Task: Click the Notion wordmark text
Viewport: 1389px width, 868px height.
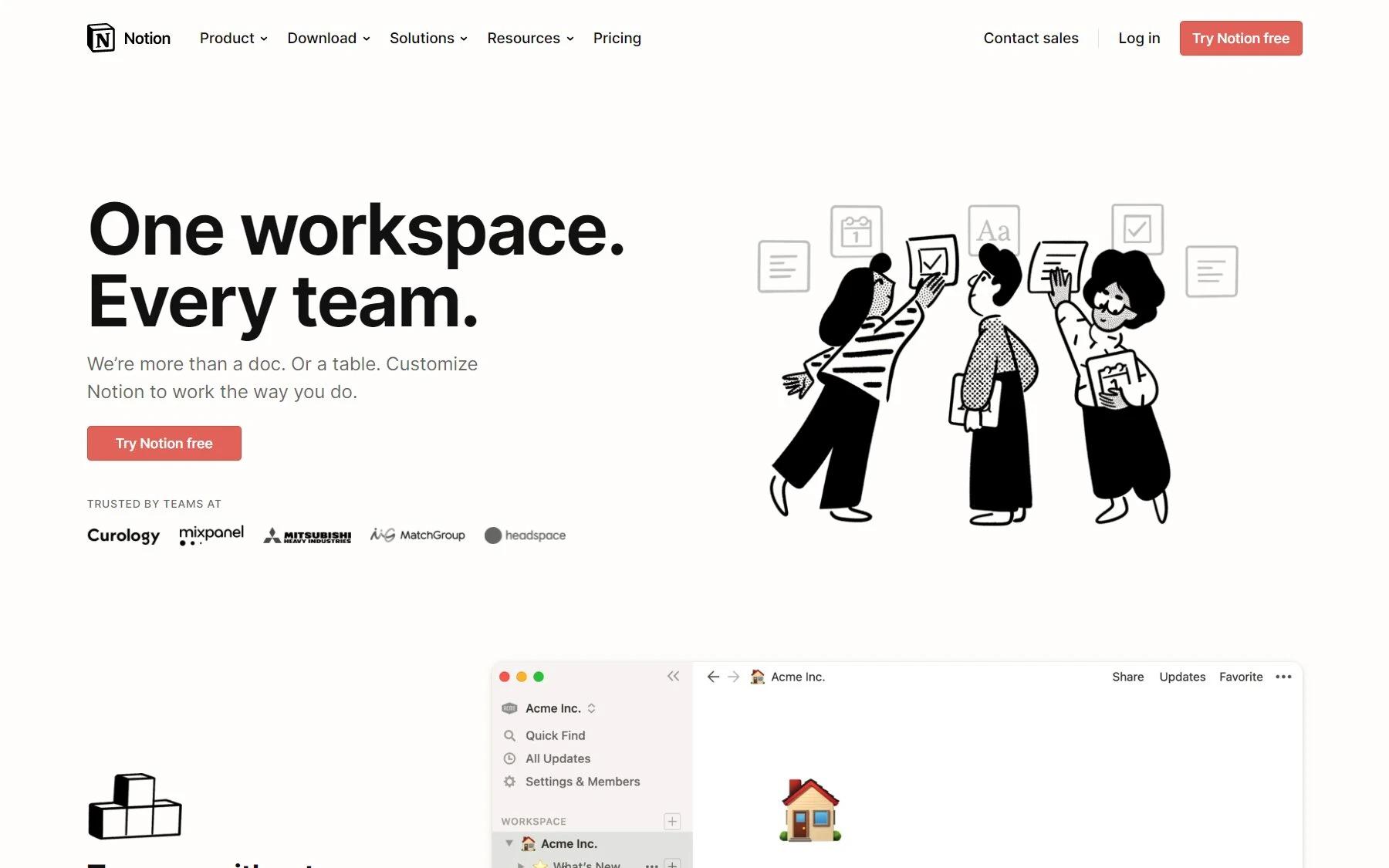Action: (147, 38)
